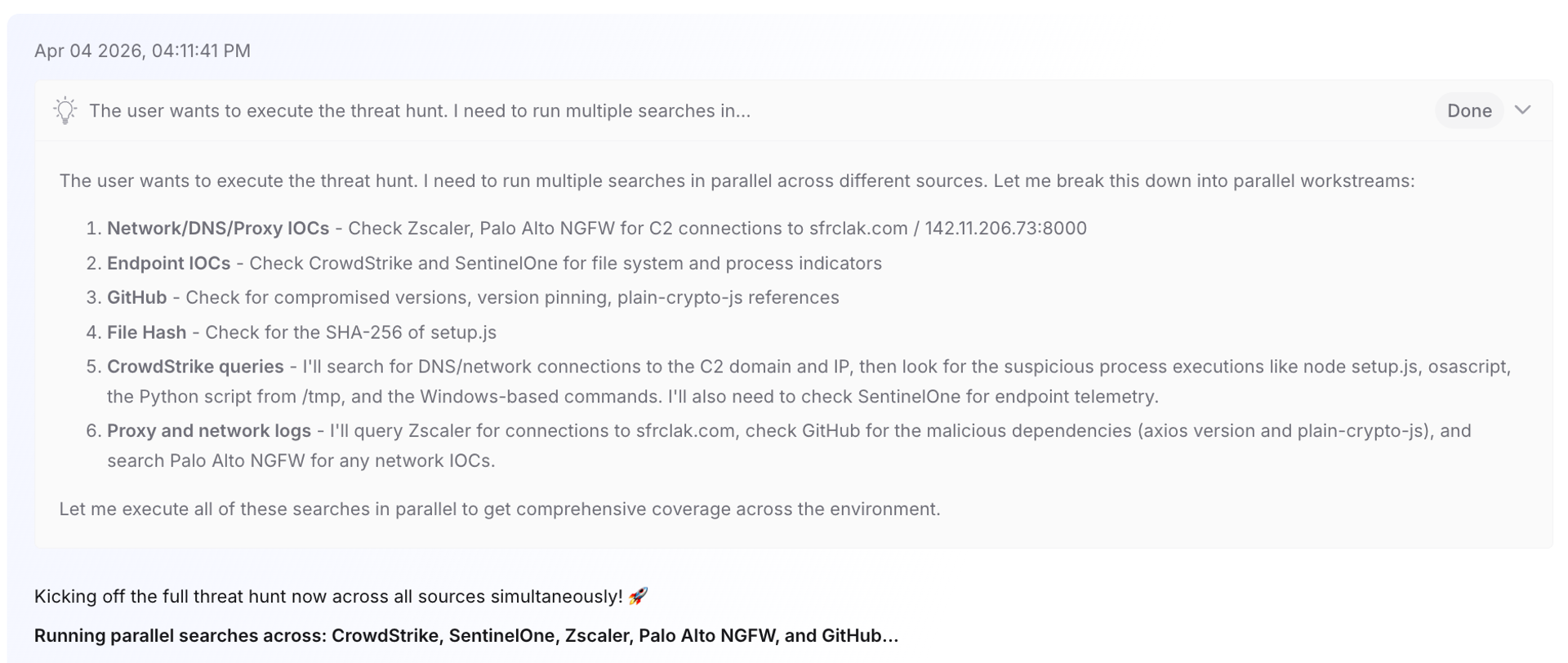Click the 'Running parallel searches across' bold line
The width and height of the screenshot is (1568, 663).
[466, 635]
